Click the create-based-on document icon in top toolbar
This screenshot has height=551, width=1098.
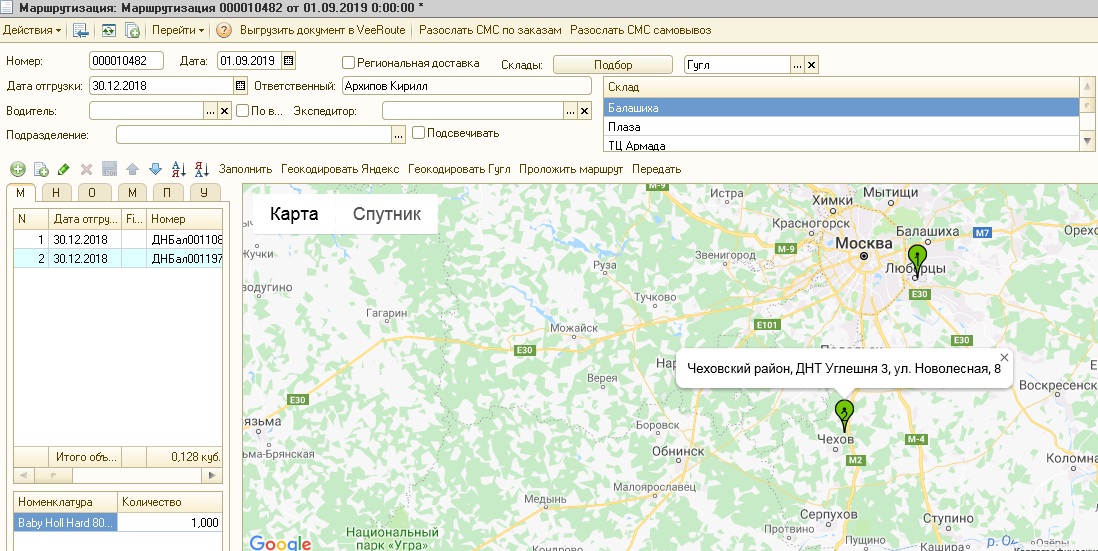point(132,30)
